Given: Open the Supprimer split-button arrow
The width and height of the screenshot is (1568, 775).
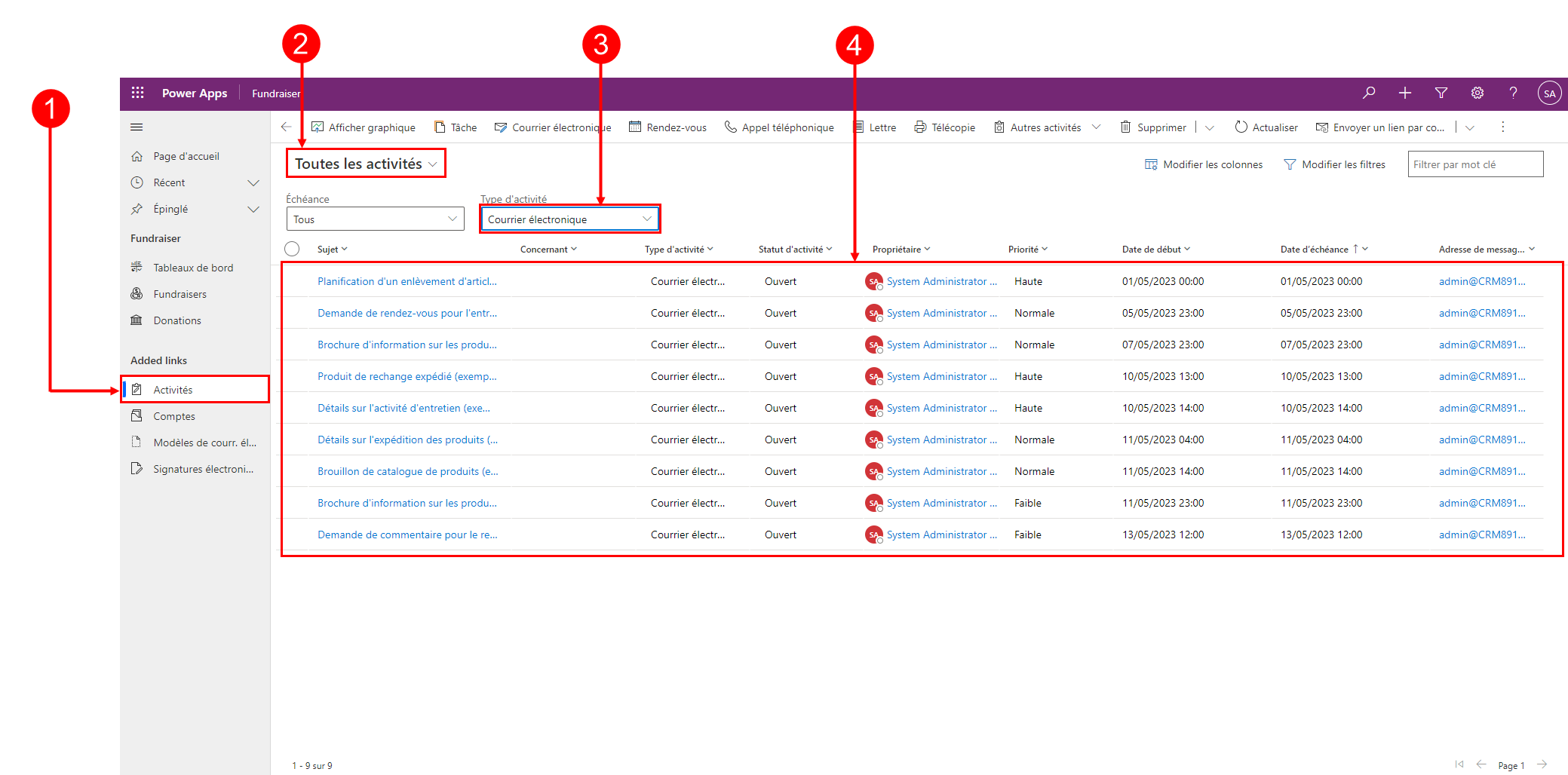Looking at the screenshot, I should point(1210,127).
